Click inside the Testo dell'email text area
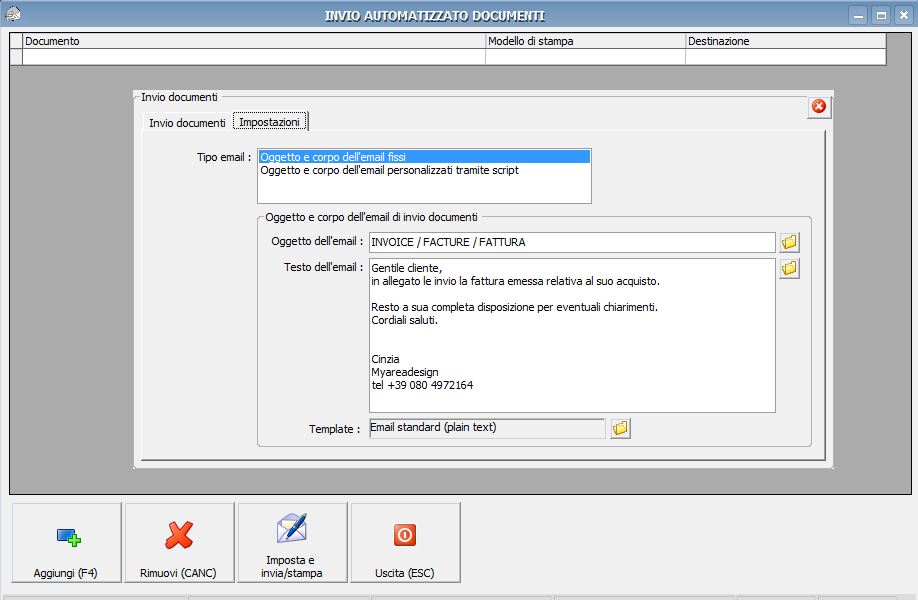 [x=572, y=335]
